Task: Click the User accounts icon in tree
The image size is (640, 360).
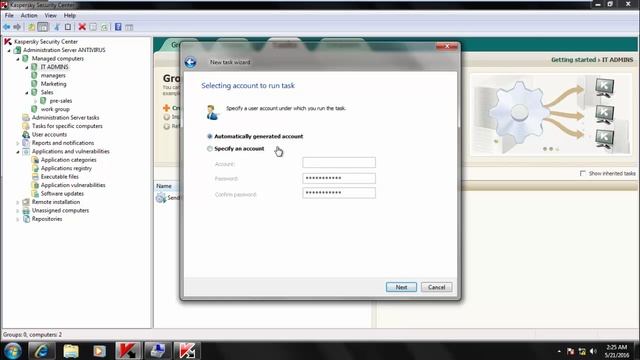Action: pyautogui.click(x=26, y=135)
